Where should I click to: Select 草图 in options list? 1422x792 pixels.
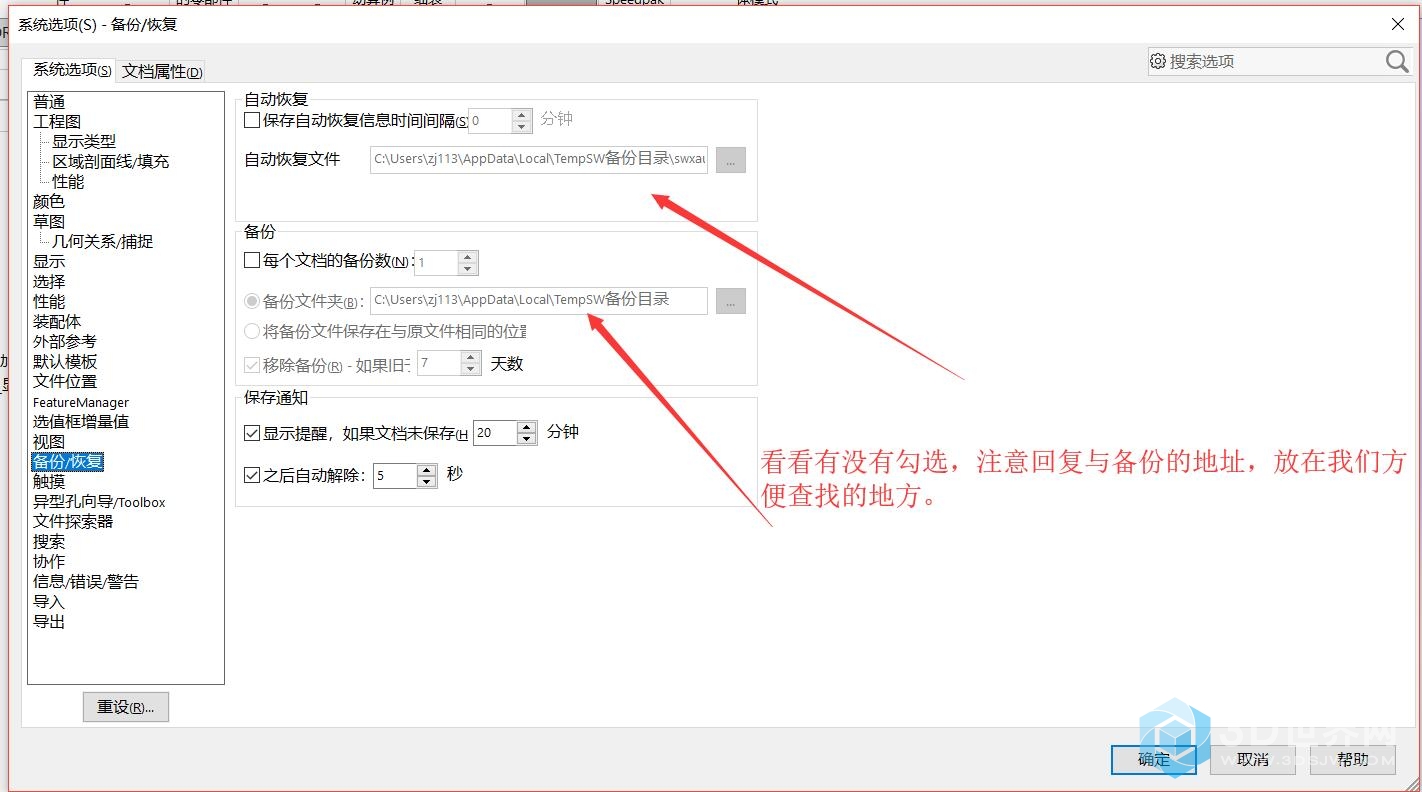tap(49, 222)
